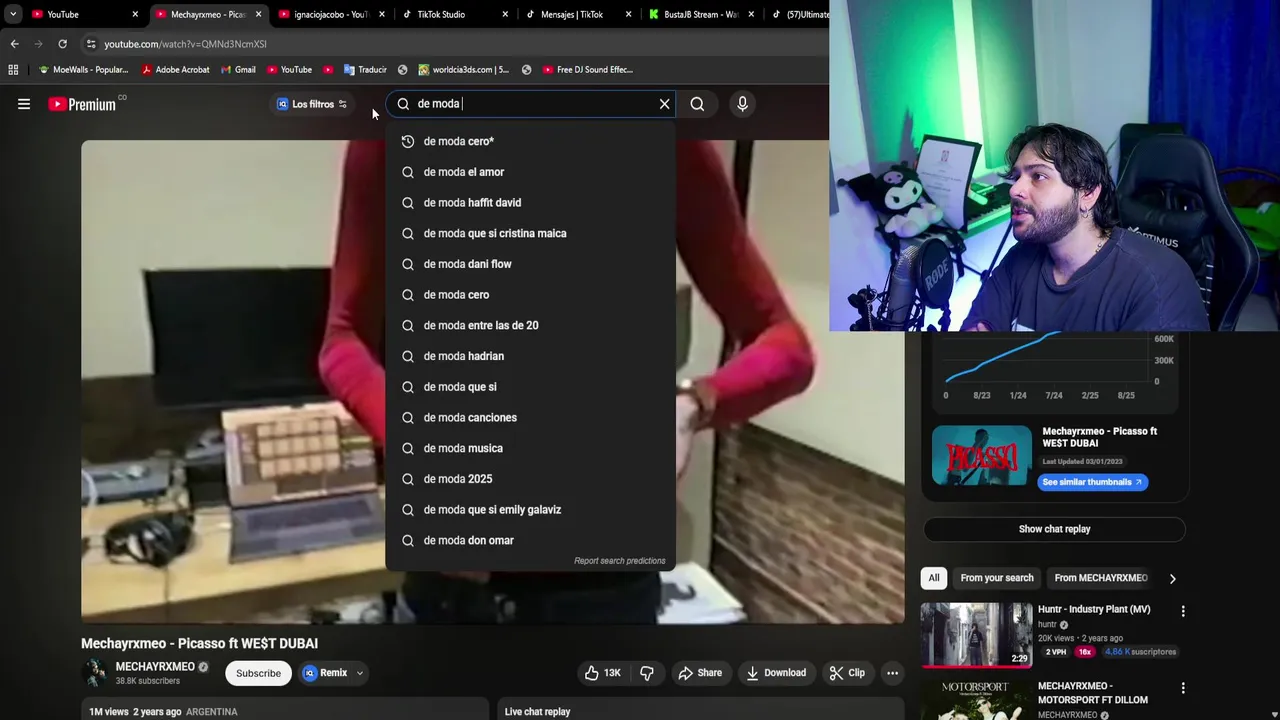The width and height of the screenshot is (1280, 720).
Task: Open the Picasso thumbnail in the stats panel
Action: click(x=982, y=456)
